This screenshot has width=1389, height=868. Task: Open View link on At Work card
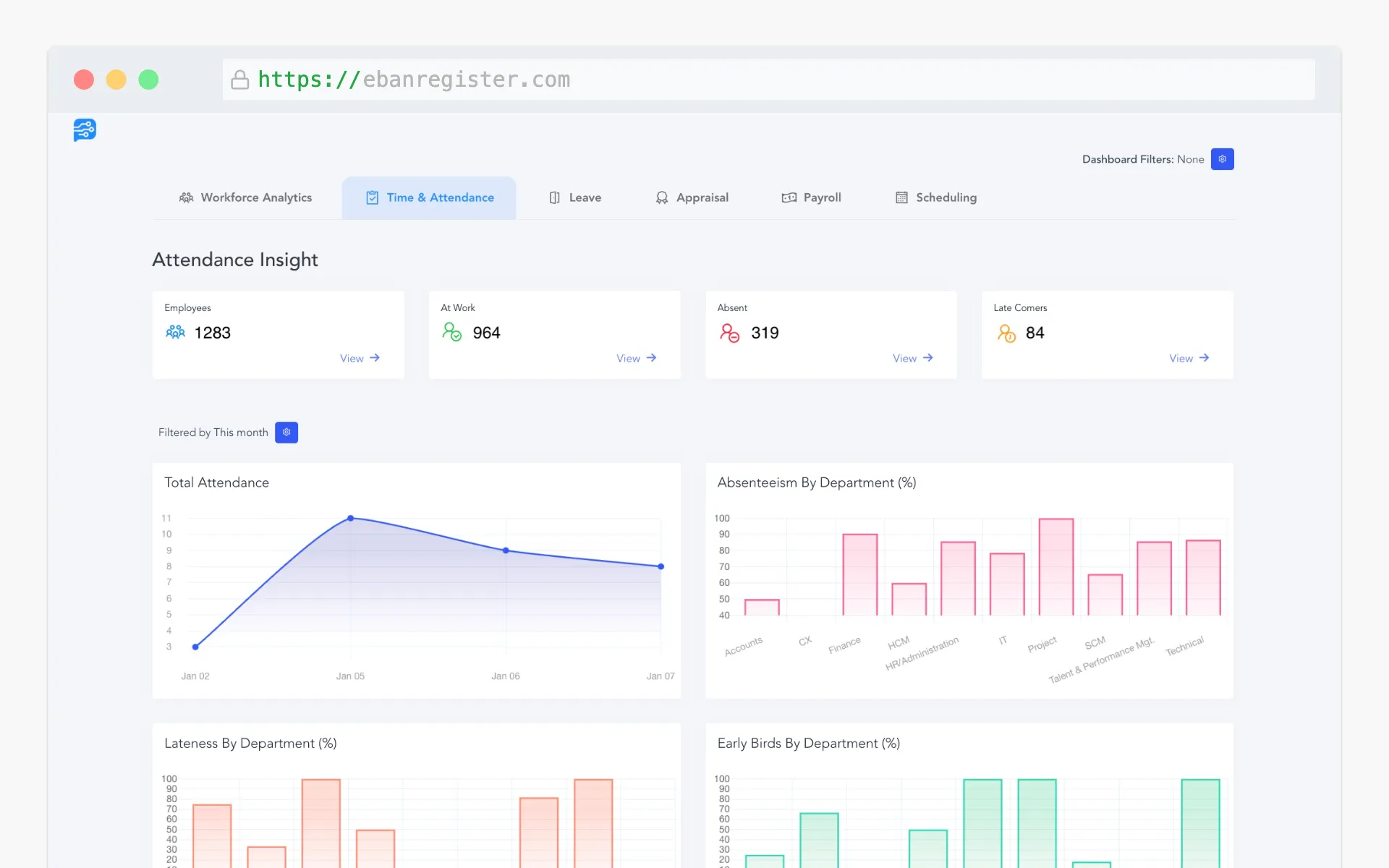tap(636, 358)
